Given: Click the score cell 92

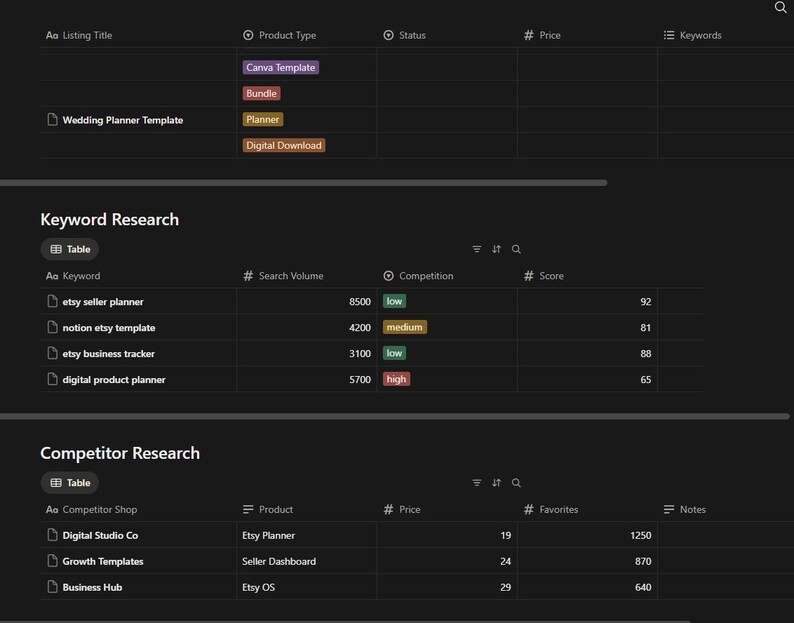Looking at the screenshot, I should 587,301.
